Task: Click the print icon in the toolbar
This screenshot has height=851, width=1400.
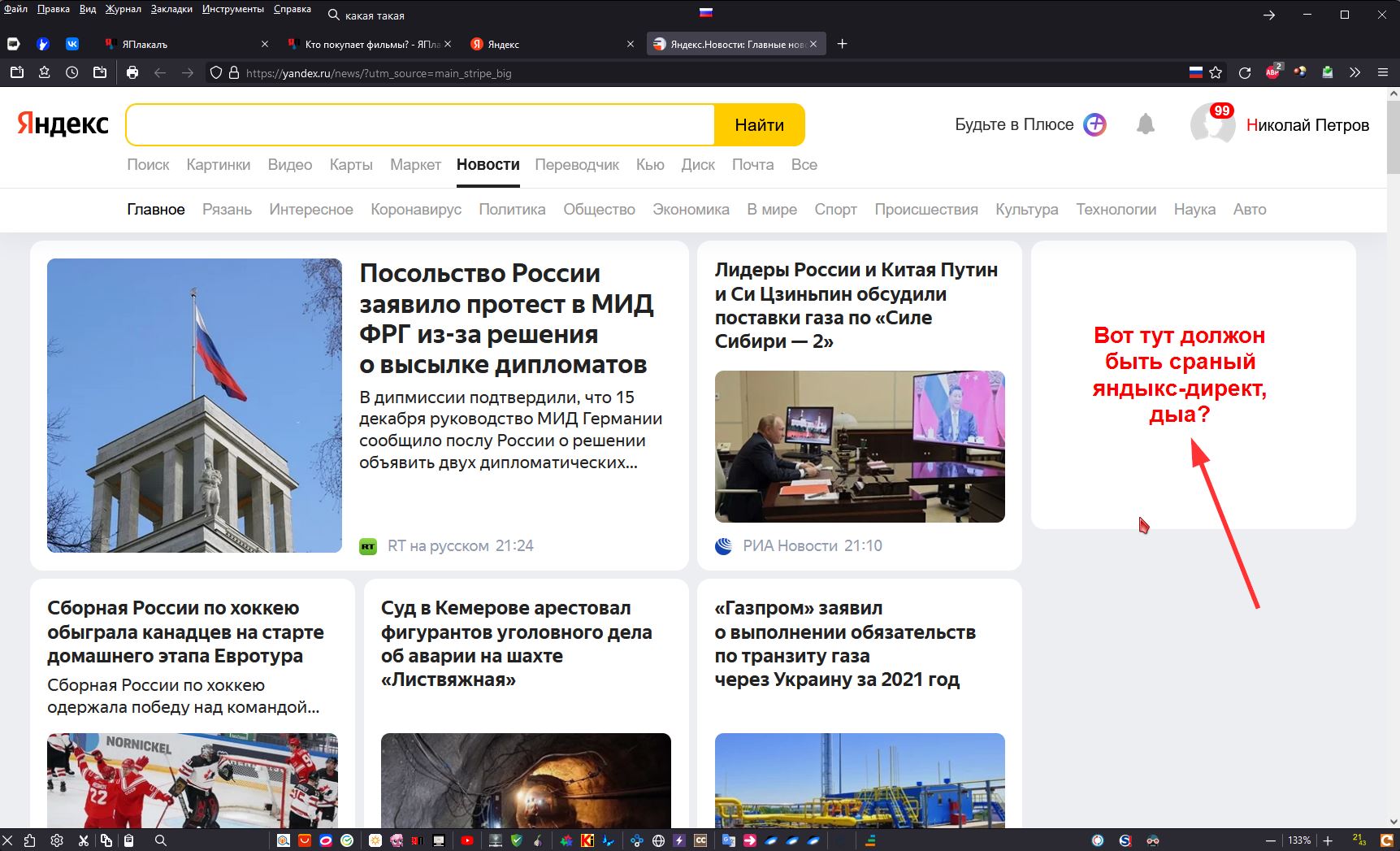Action: [x=132, y=72]
